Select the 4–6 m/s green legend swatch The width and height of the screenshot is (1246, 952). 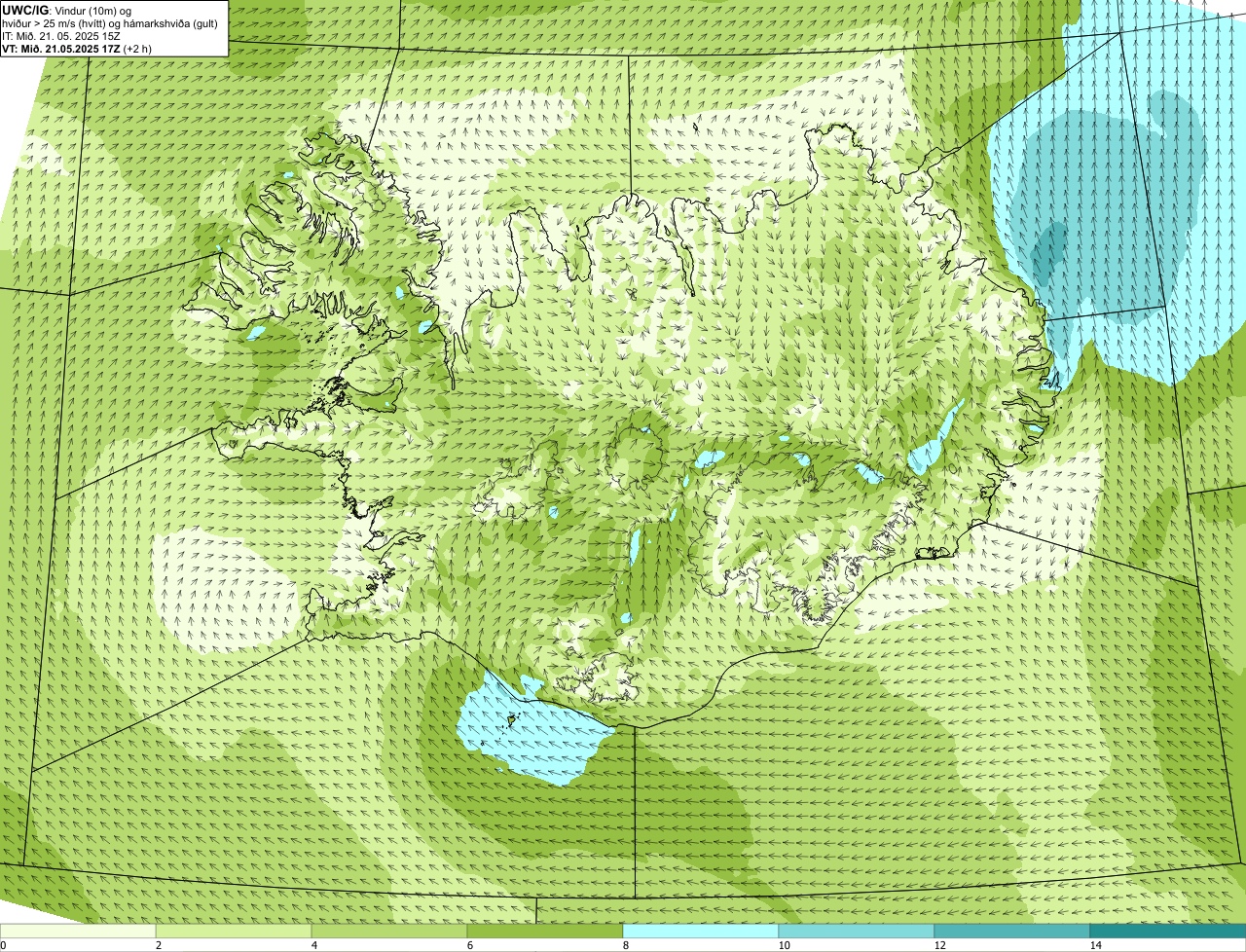[389, 931]
